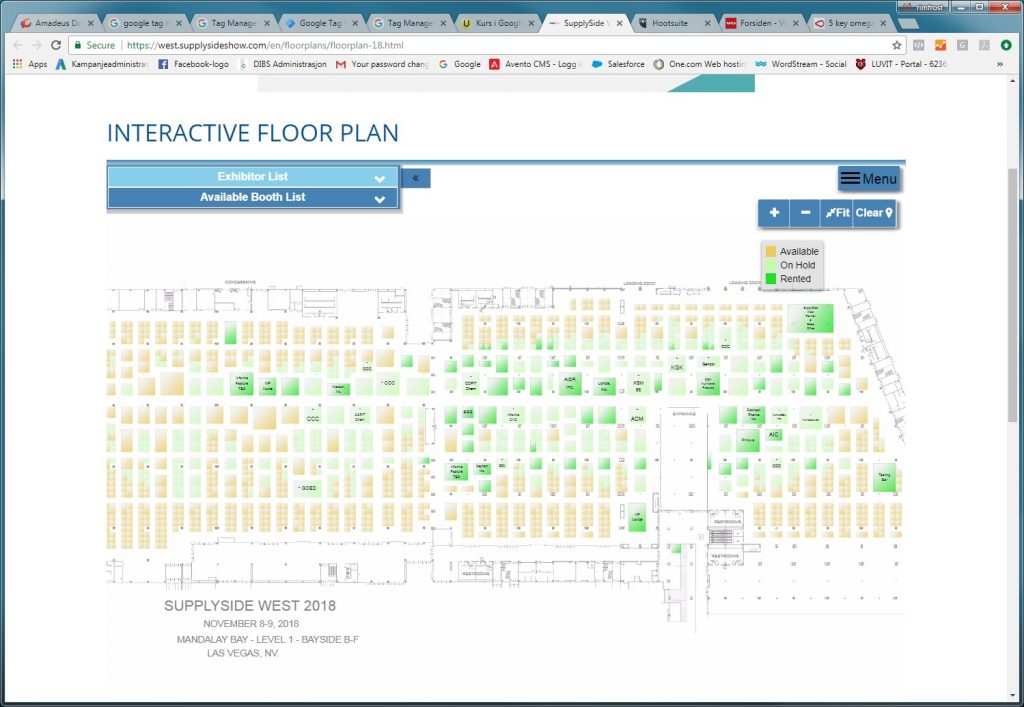Switch to the Forsiden tab

pos(762,23)
